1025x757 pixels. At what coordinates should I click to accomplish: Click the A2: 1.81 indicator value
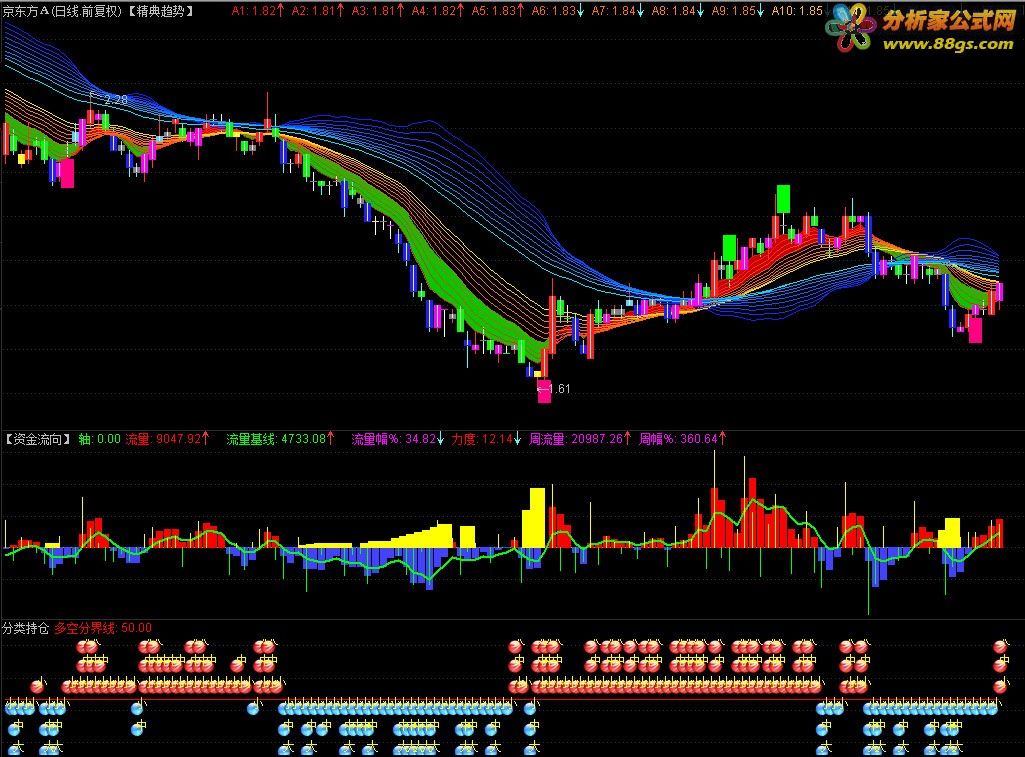318,10
